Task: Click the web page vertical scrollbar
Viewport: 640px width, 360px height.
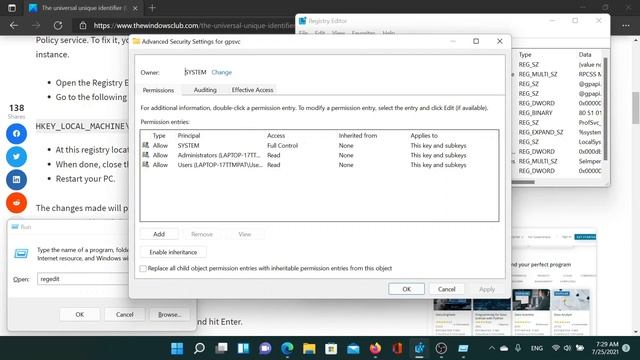Action: click(x=636, y=108)
